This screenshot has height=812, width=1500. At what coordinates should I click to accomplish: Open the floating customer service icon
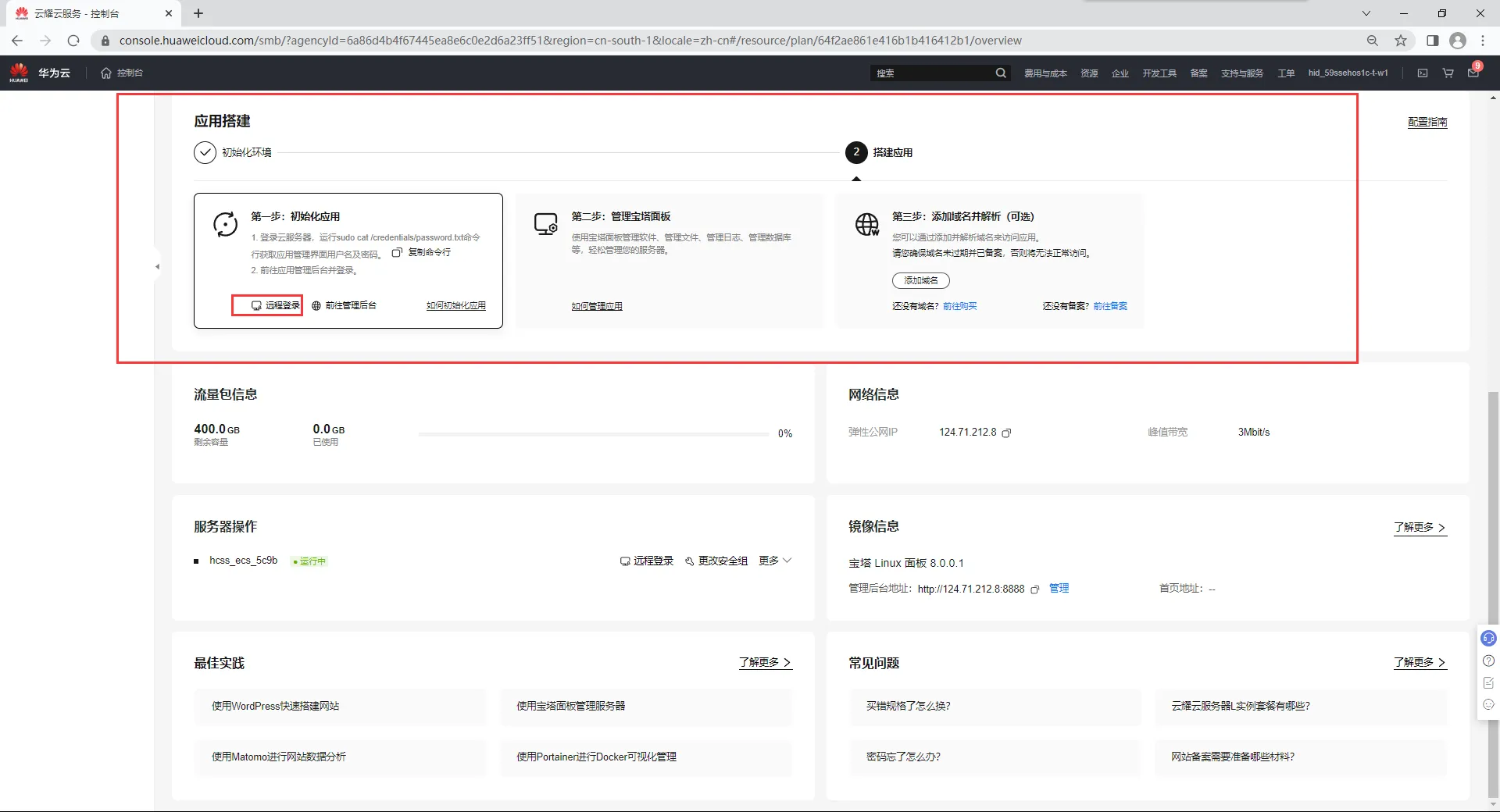click(x=1488, y=639)
